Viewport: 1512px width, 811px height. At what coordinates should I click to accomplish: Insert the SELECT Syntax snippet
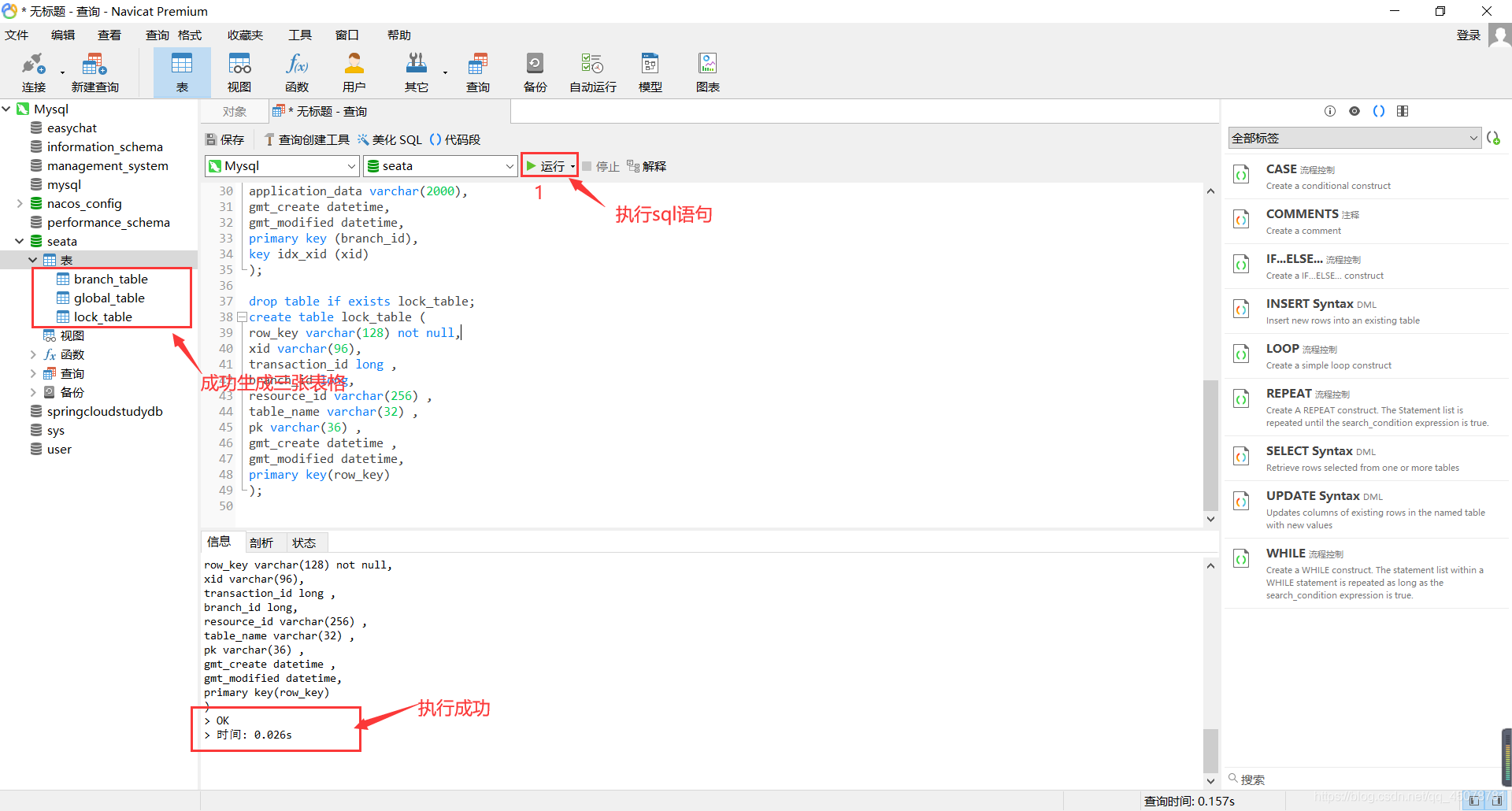[x=1367, y=458]
